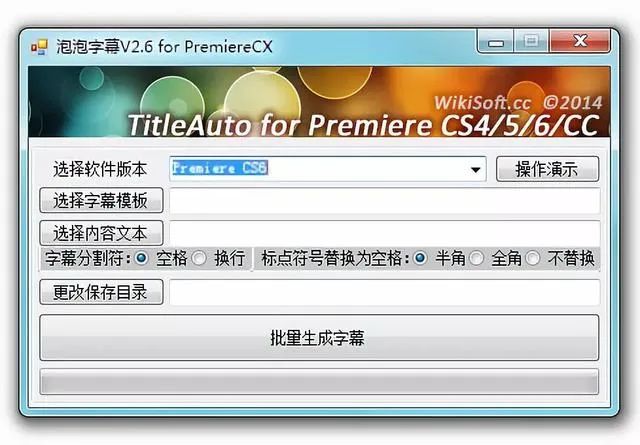Select the 不替换 radio option
The width and height of the screenshot is (640, 445).
pos(533,258)
